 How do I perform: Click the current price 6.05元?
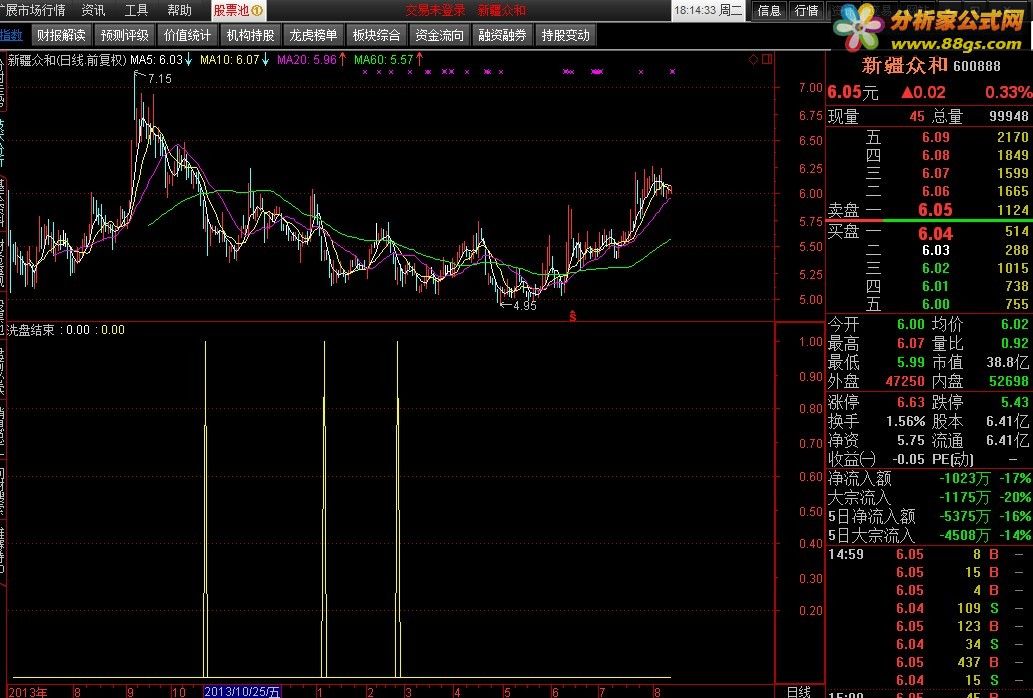tap(853, 93)
